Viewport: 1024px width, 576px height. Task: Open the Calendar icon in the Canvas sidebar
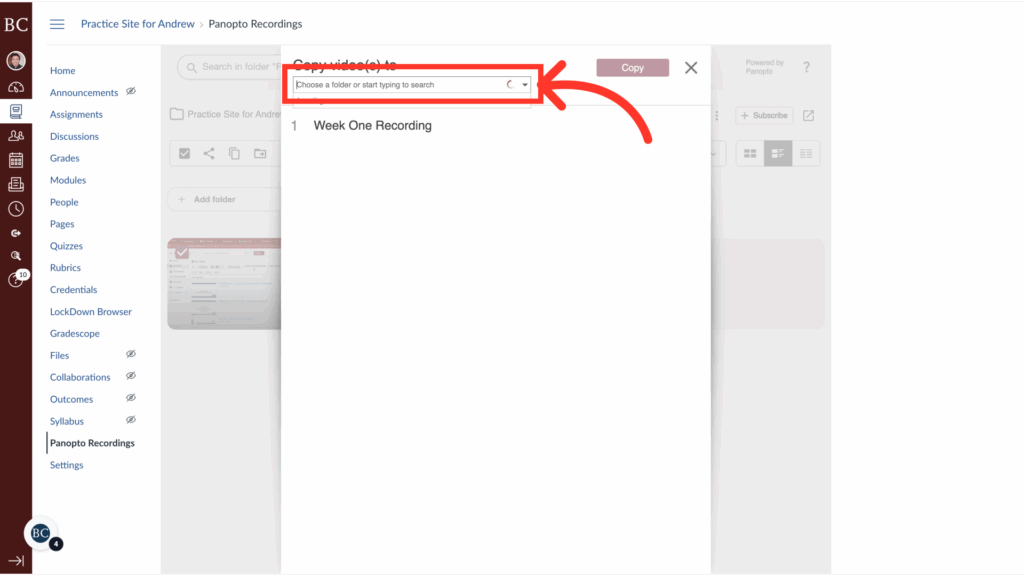point(16,157)
